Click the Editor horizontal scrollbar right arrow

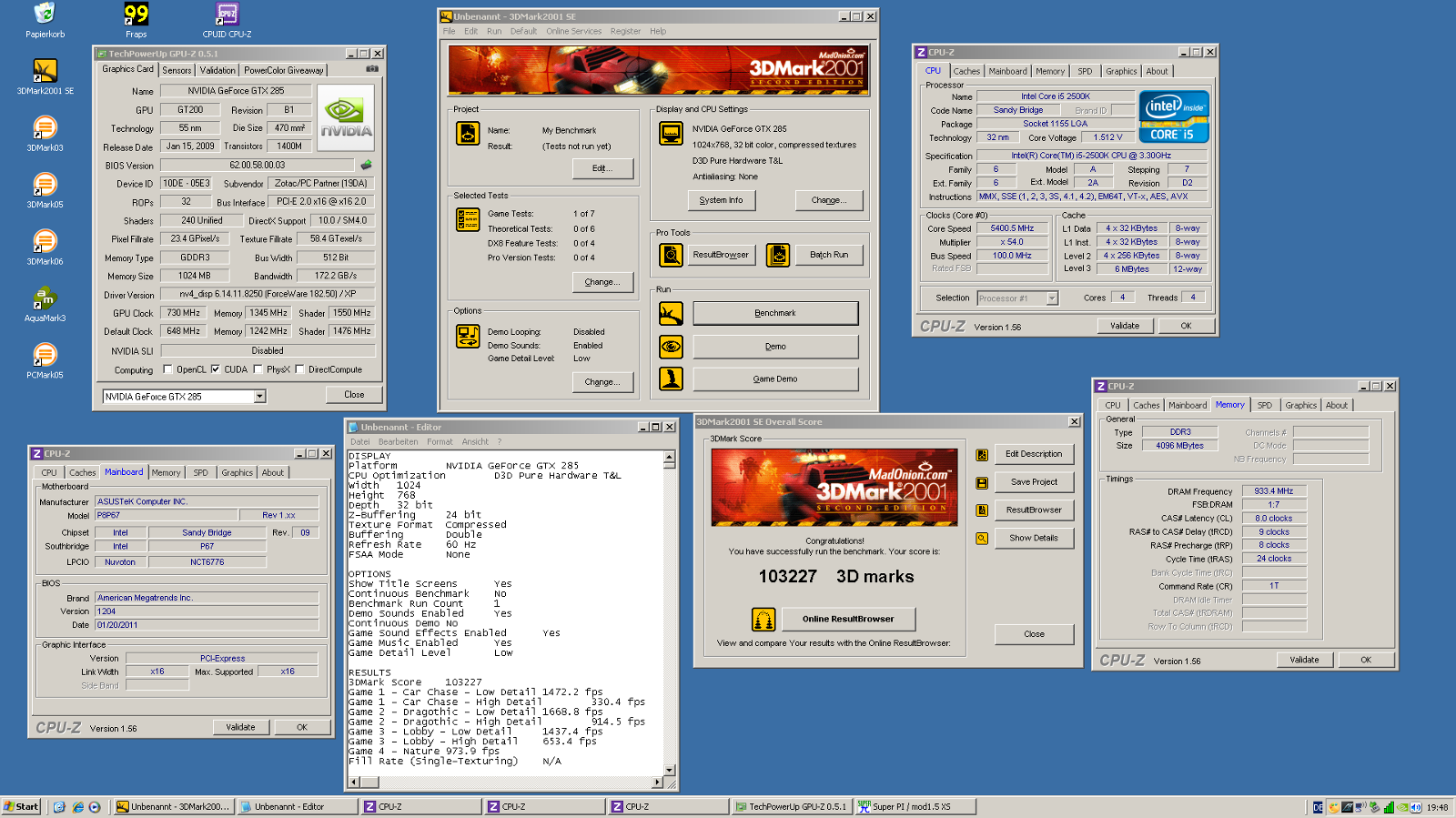pyautogui.click(x=658, y=783)
